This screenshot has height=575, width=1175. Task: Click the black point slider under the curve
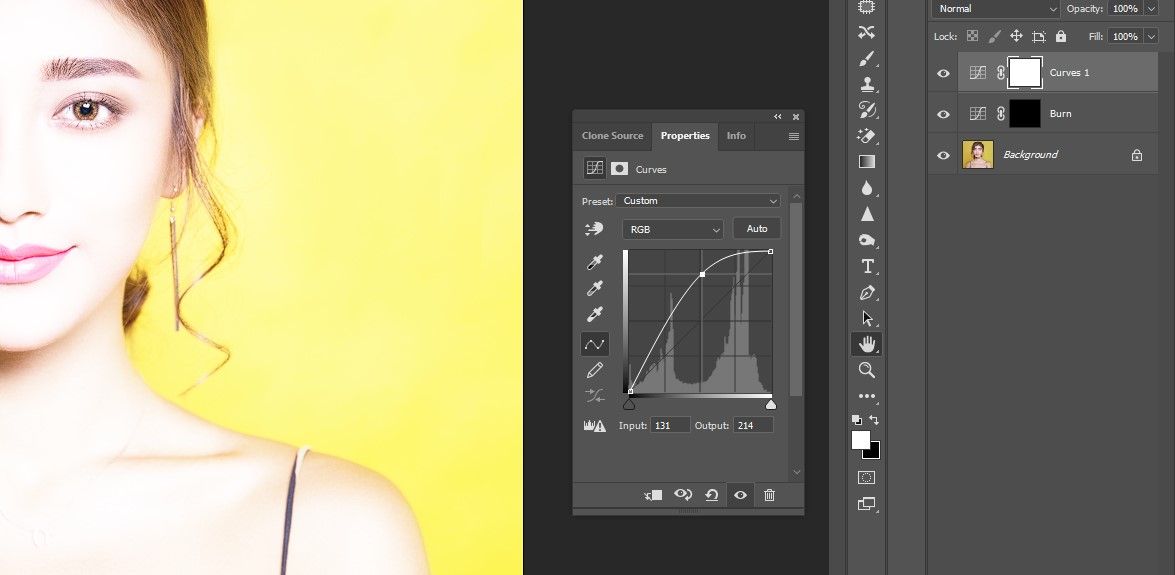click(x=629, y=404)
